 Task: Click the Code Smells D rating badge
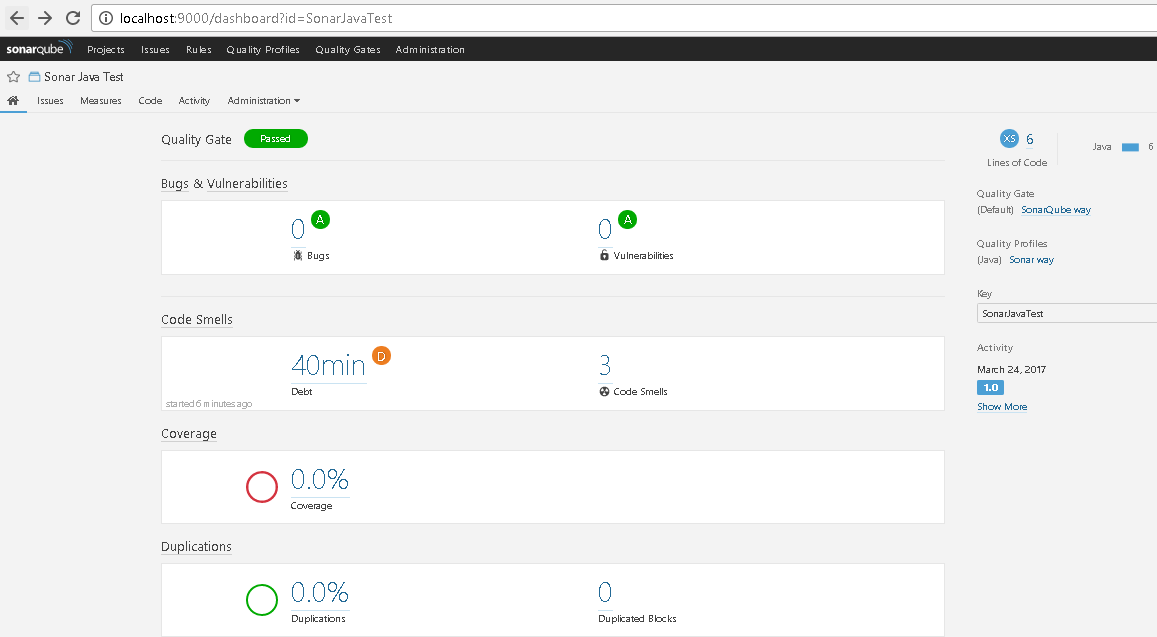[381, 355]
